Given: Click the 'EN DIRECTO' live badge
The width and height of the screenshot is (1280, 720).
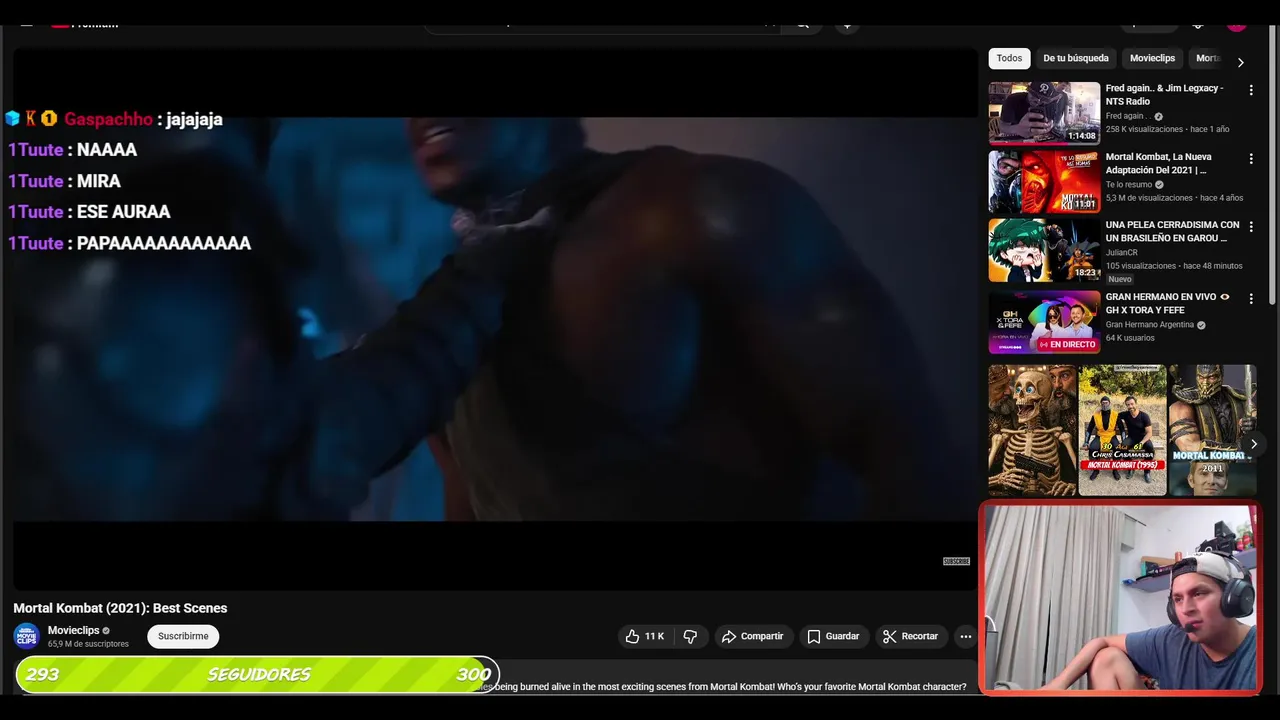Looking at the screenshot, I should (1067, 344).
